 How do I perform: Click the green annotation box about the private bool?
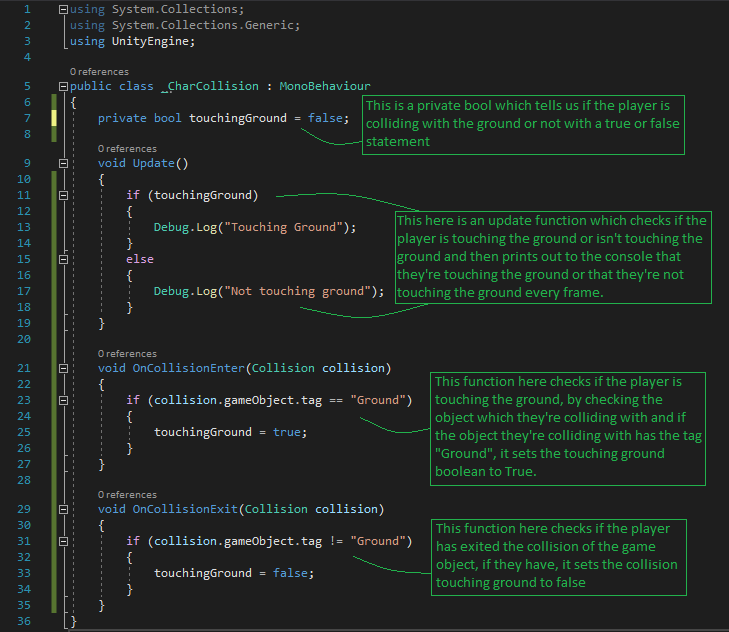(x=522, y=124)
